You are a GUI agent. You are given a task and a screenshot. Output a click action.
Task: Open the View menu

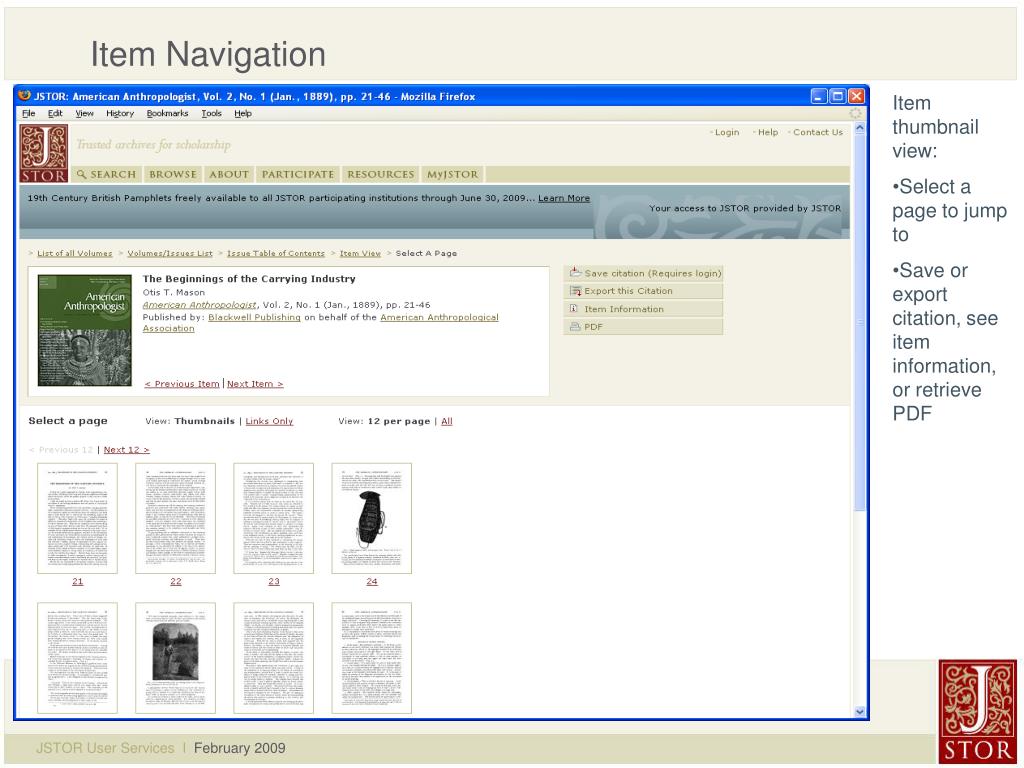(x=84, y=114)
